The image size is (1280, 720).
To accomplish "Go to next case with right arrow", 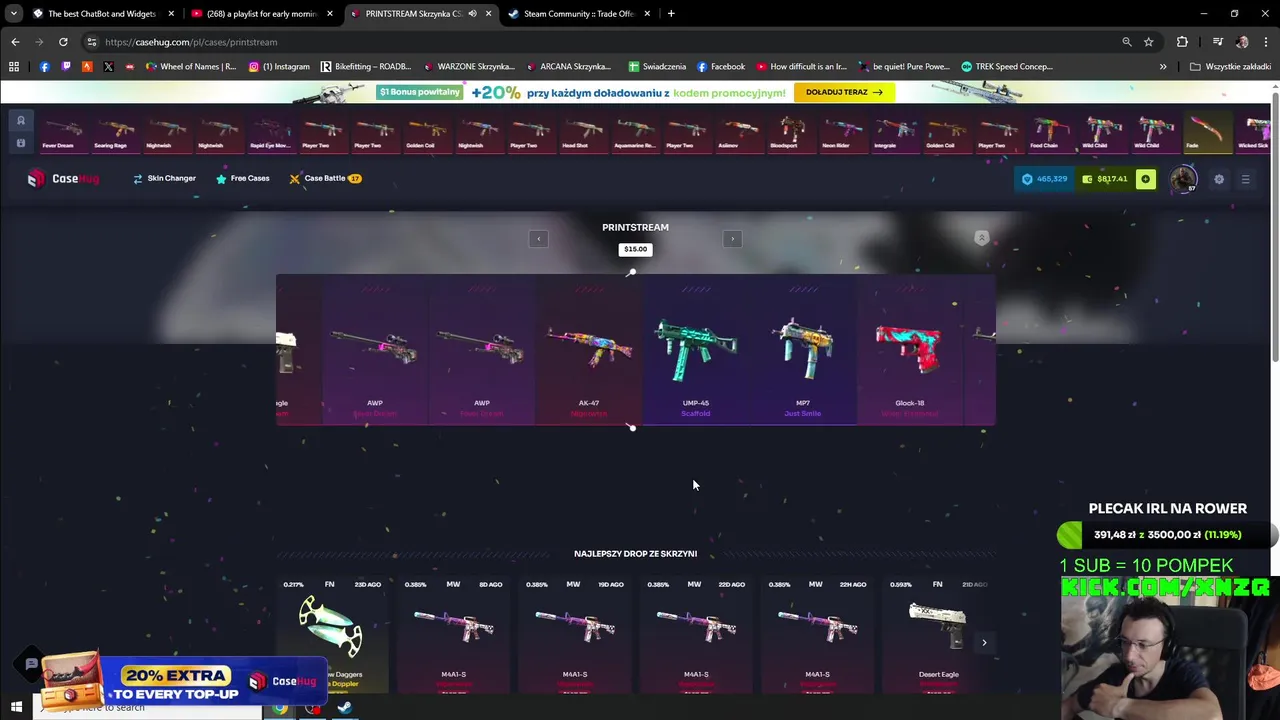I will tap(732, 239).
